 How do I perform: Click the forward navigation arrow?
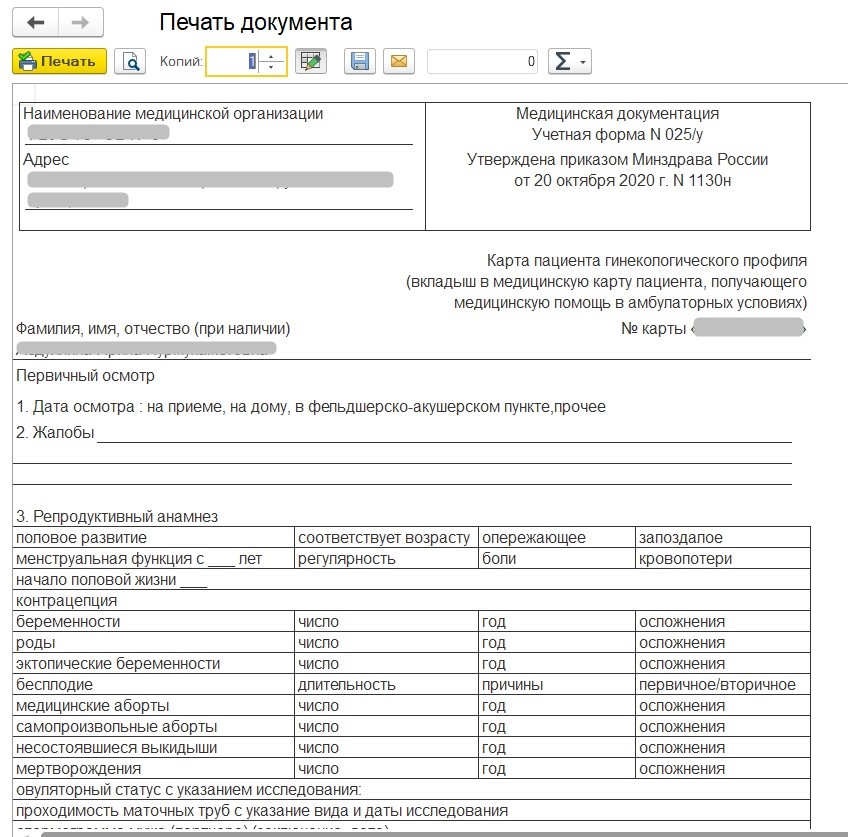click(81, 22)
